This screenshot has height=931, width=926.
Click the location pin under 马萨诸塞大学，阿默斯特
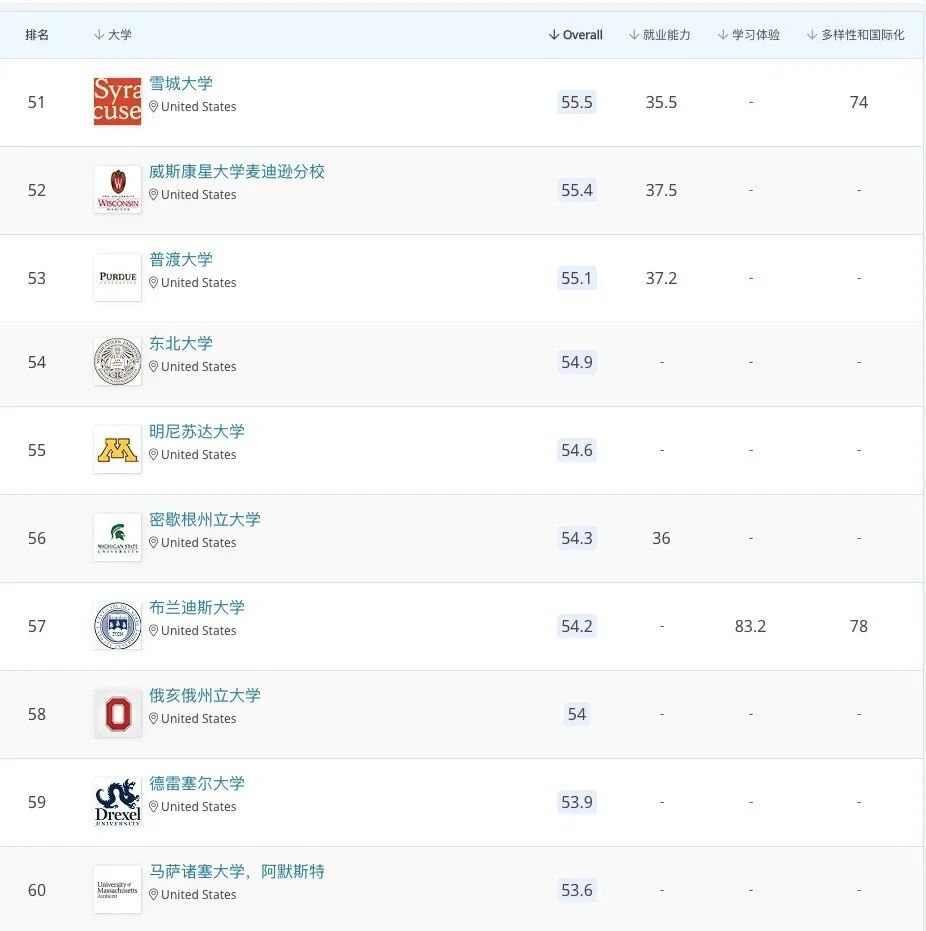(x=153, y=894)
